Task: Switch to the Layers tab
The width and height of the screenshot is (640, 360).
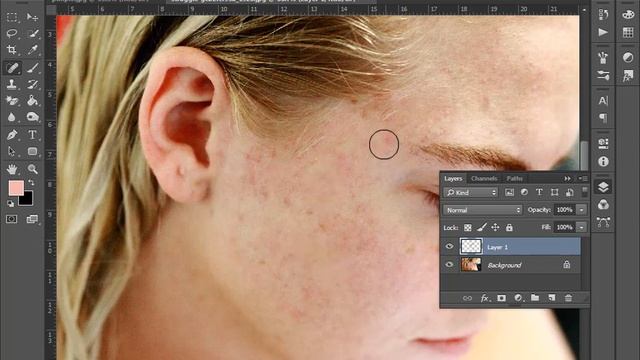Action: pos(453,178)
